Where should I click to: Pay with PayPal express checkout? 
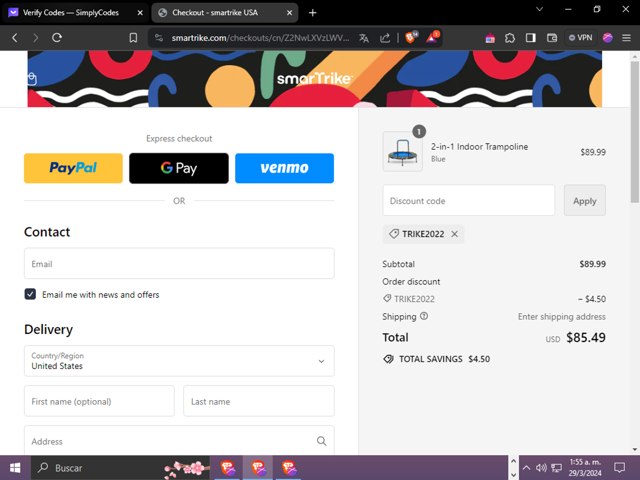73,168
